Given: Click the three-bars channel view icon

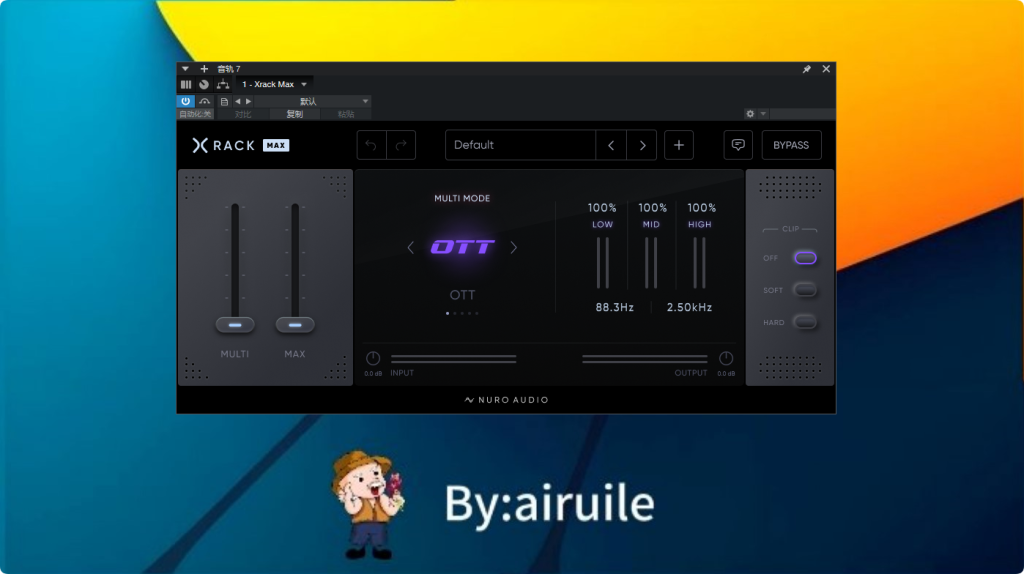Looking at the screenshot, I should (x=186, y=84).
